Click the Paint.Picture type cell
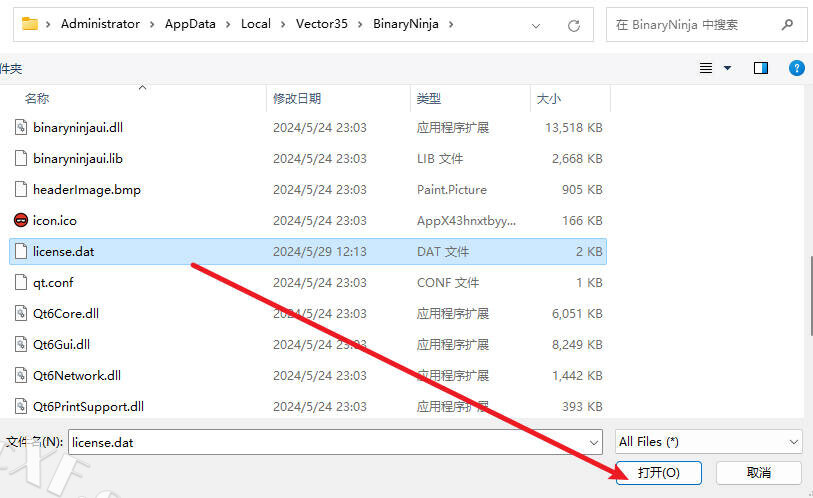 pyautogui.click(x=452, y=189)
